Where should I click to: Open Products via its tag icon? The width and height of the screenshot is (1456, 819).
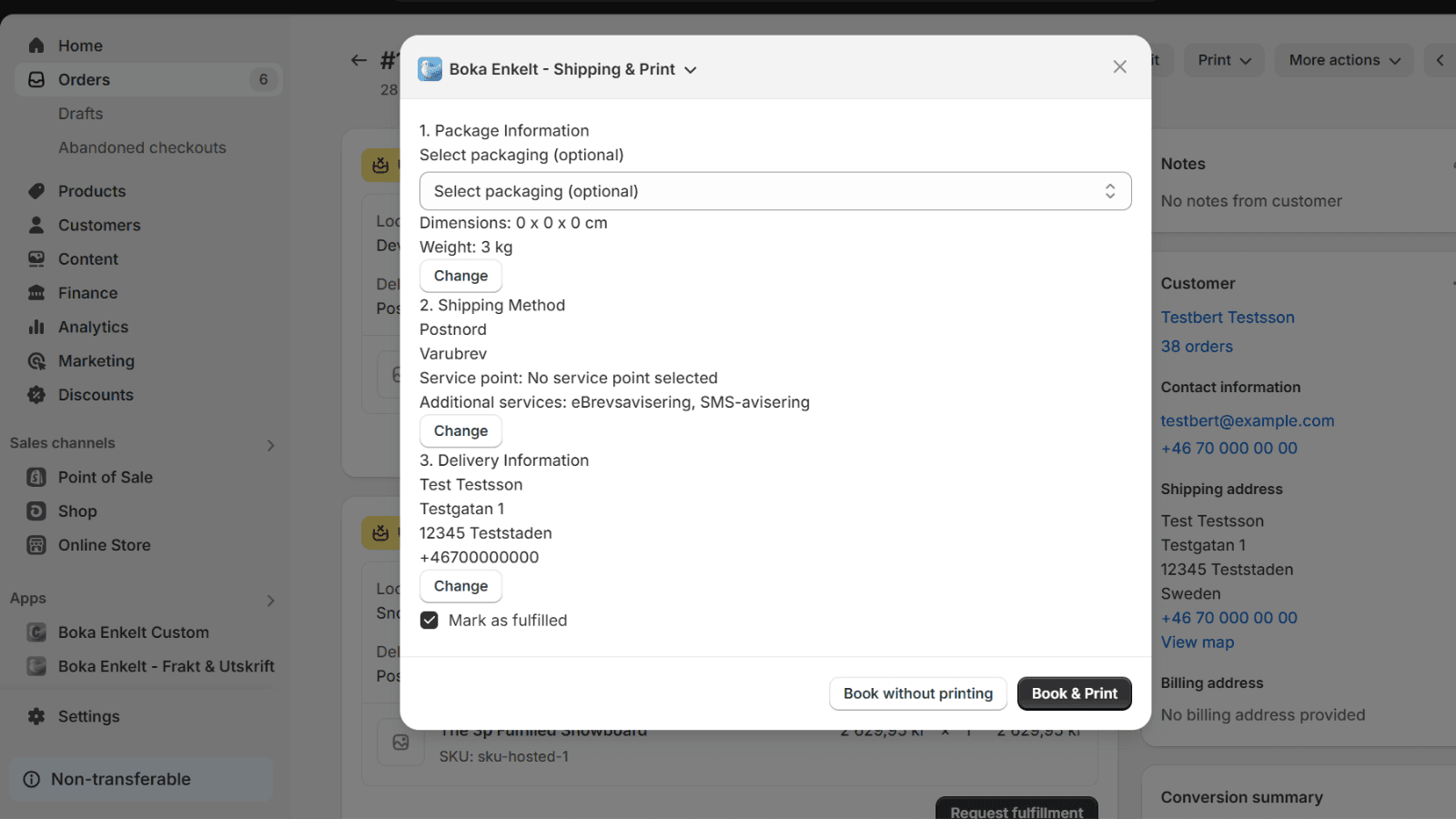pos(36,191)
